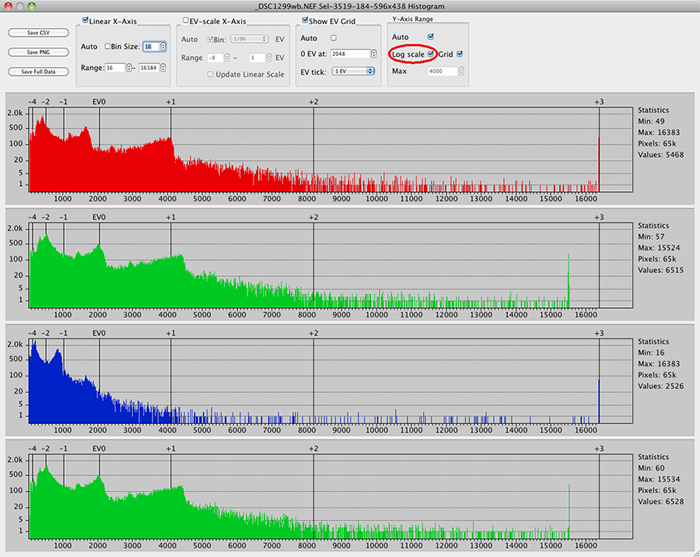This screenshot has height=557, width=700.
Task: Click the green window zoom button
Action: tap(31, 6)
